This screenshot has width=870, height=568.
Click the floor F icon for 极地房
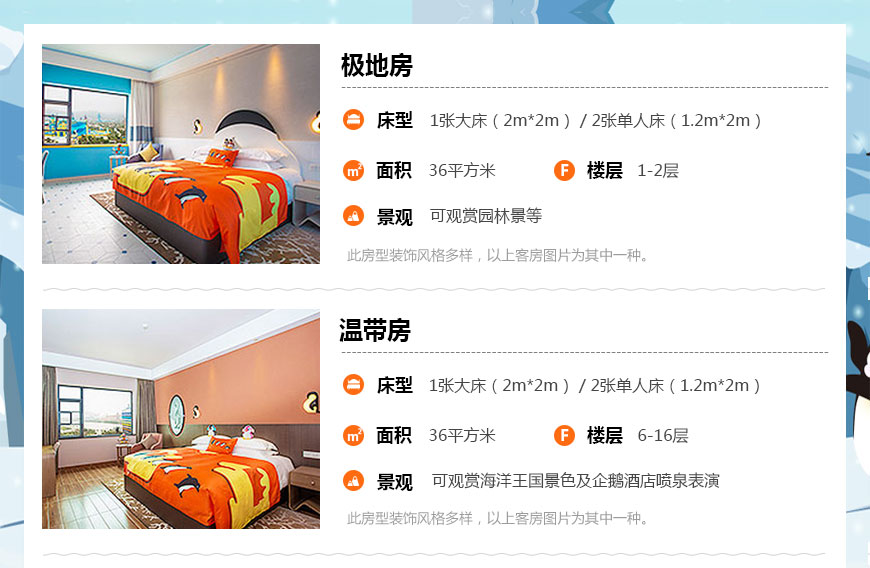pyautogui.click(x=564, y=170)
